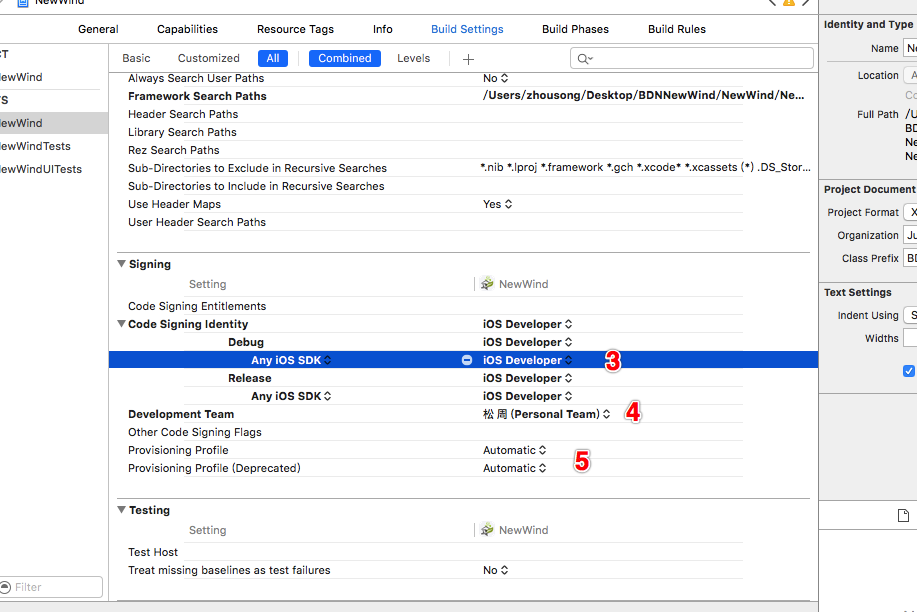Image resolution: width=917 pixels, height=612 pixels.
Task: Show Basic build settings
Action: coord(136,59)
